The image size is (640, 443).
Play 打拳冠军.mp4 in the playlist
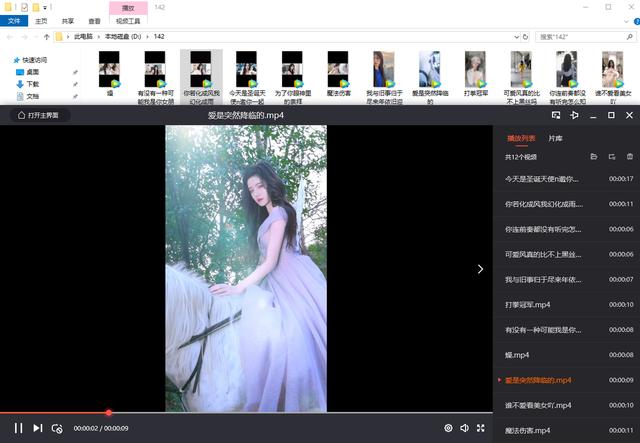click(567, 305)
